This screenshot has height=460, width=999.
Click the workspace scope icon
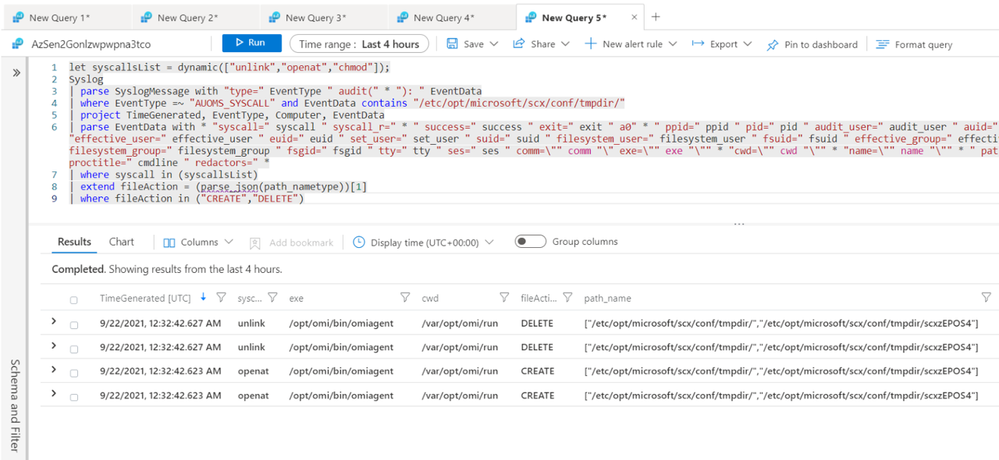click(x=18, y=44)
